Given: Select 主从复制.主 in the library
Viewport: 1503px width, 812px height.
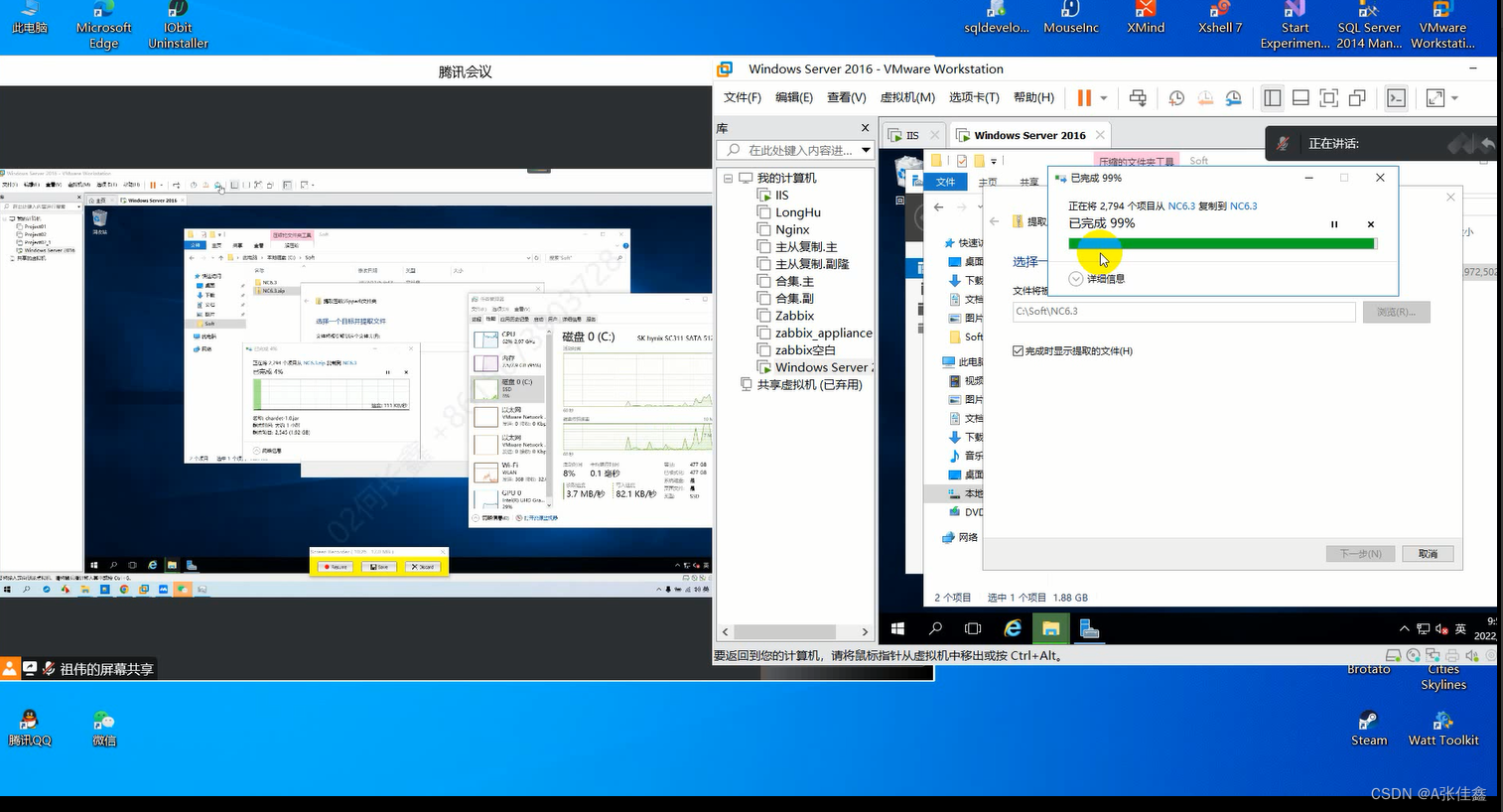Looking at the screenshot, I should pos(805,246).
